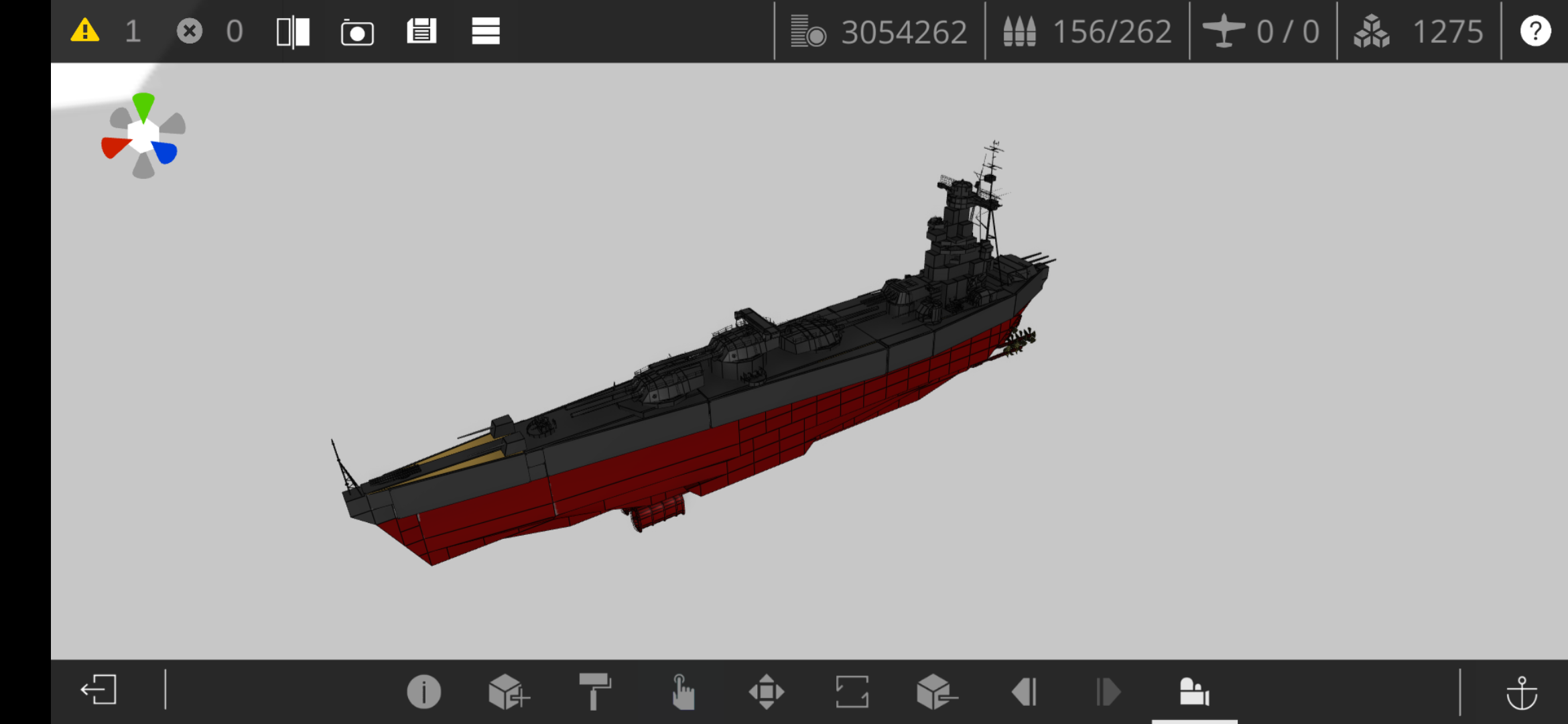Click the shells ammunition icon

pos(1020,32)
